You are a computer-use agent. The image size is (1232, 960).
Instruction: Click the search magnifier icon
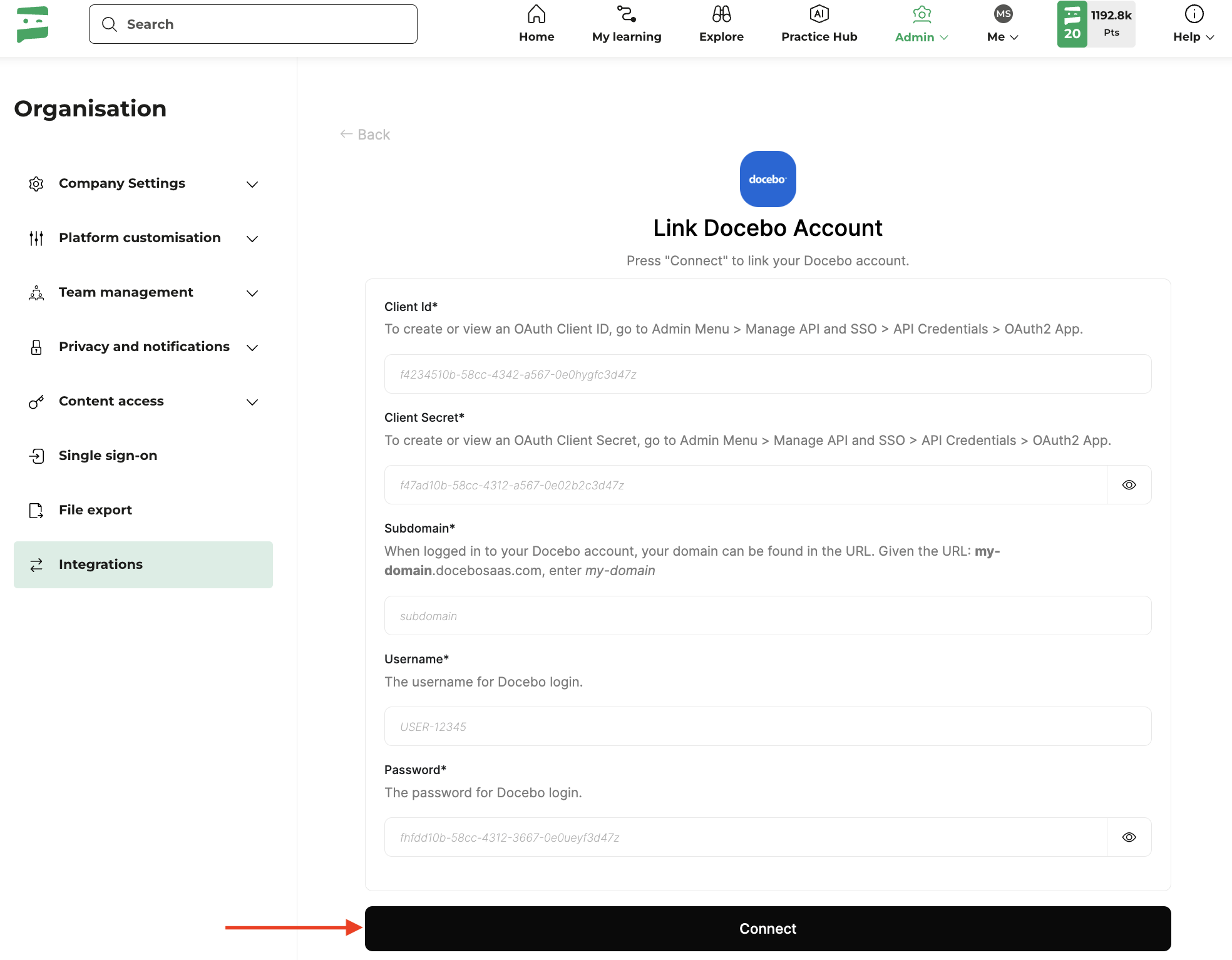tap(110, 24)
